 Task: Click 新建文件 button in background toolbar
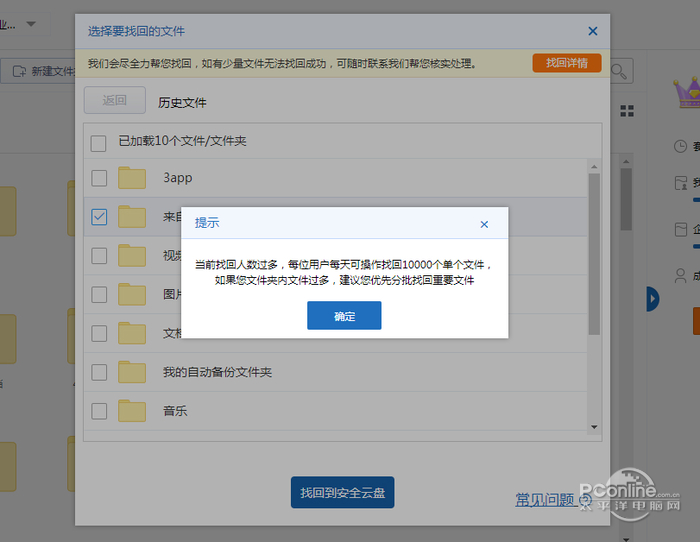(44, 71)
